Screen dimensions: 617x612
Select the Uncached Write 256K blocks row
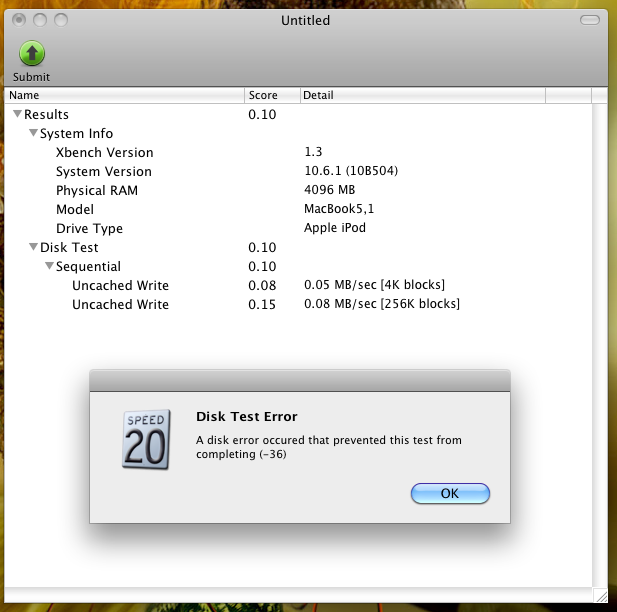pos(298,304)
